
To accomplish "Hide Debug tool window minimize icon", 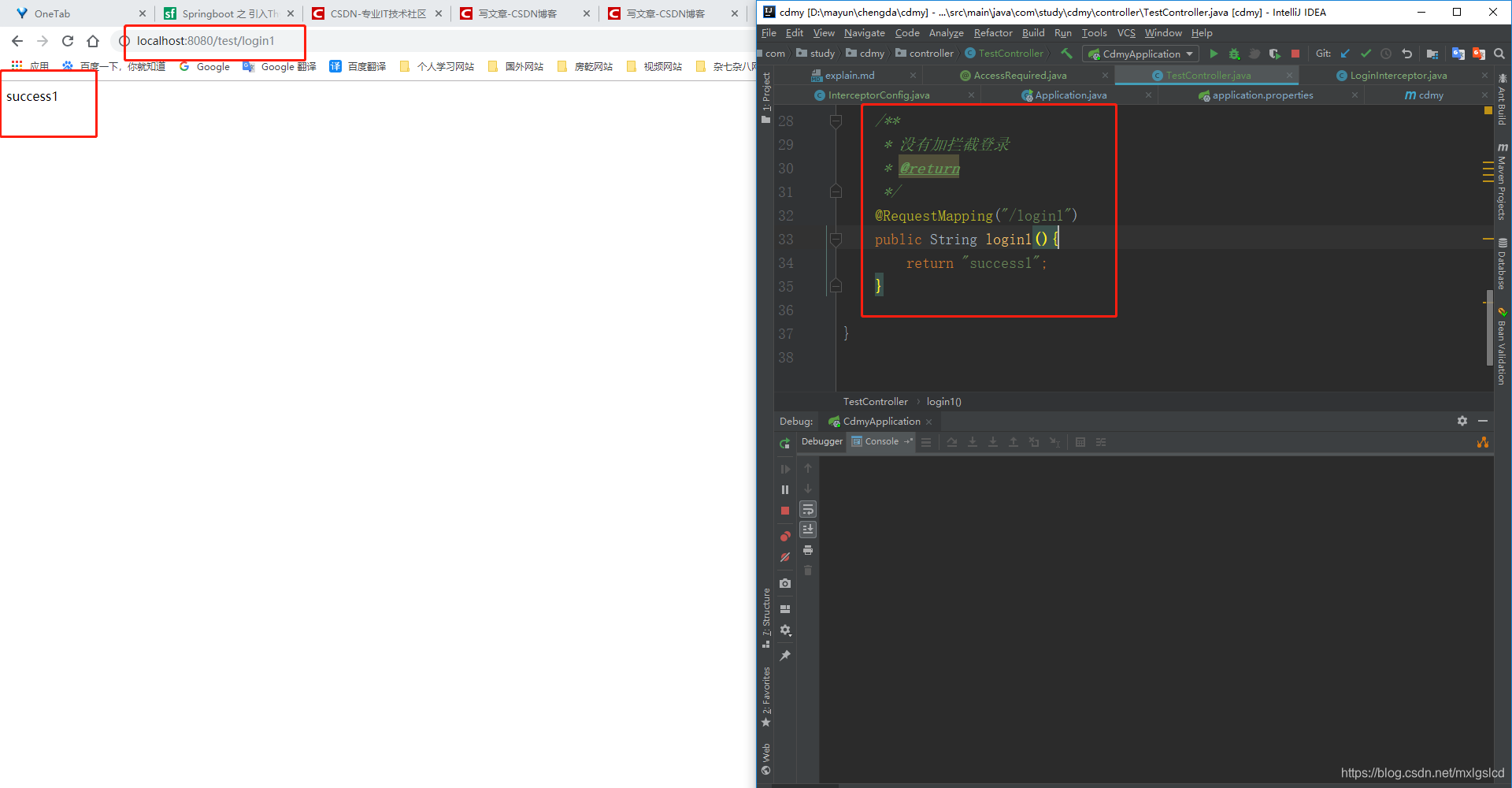I will pyautogui.click(x=1483, y=421).
